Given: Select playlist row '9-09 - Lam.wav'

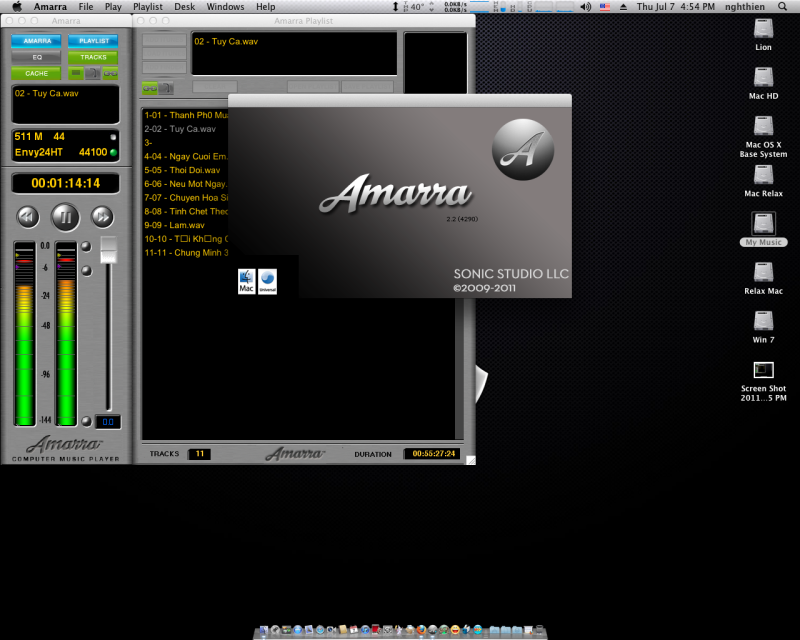Looking at the screenshot, I should 186,226.
